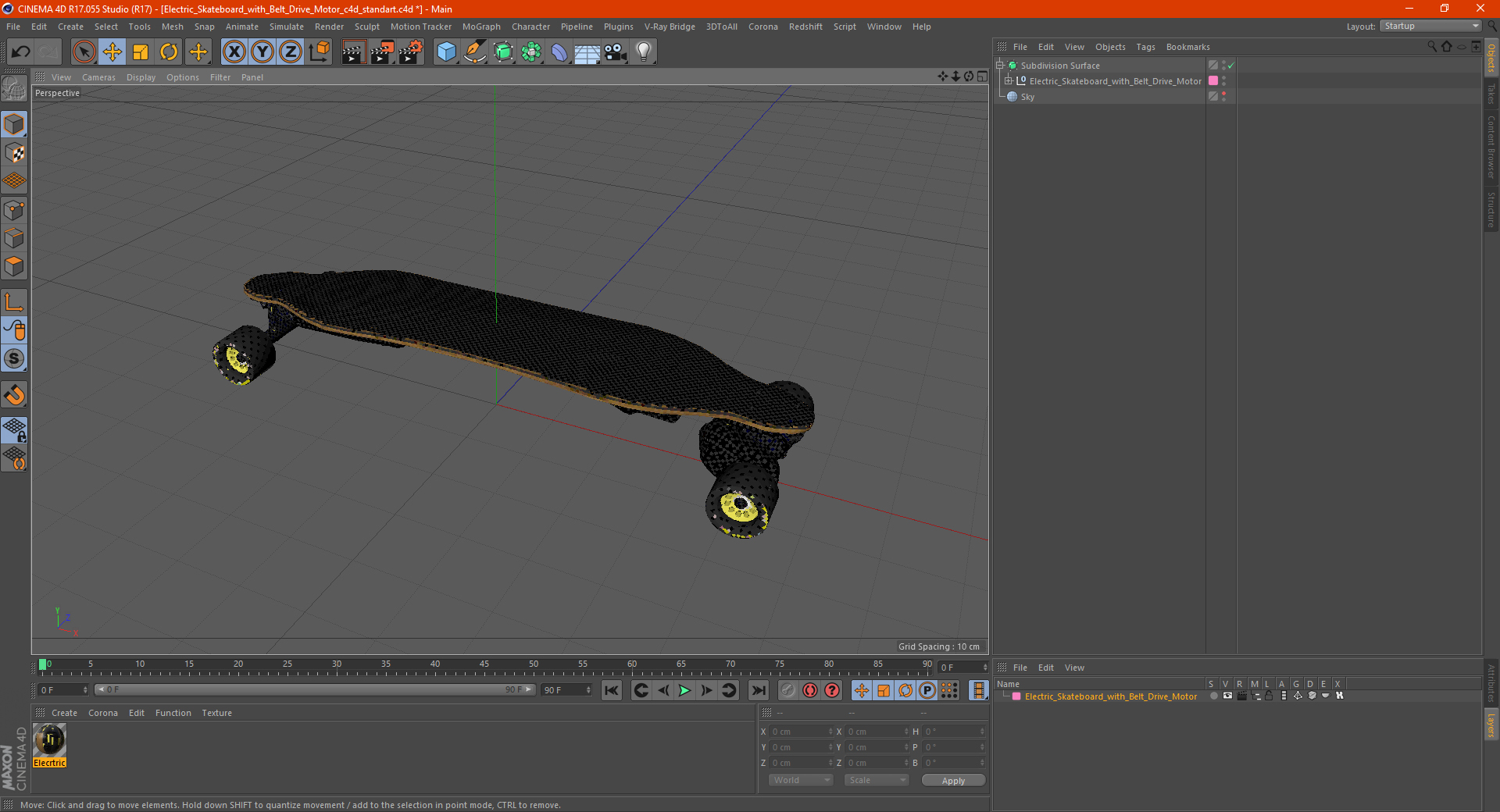Add a Subdivision Surface generator icon
The height and width of the screenshot is (812, 1500).
click(x=503, y=52)
